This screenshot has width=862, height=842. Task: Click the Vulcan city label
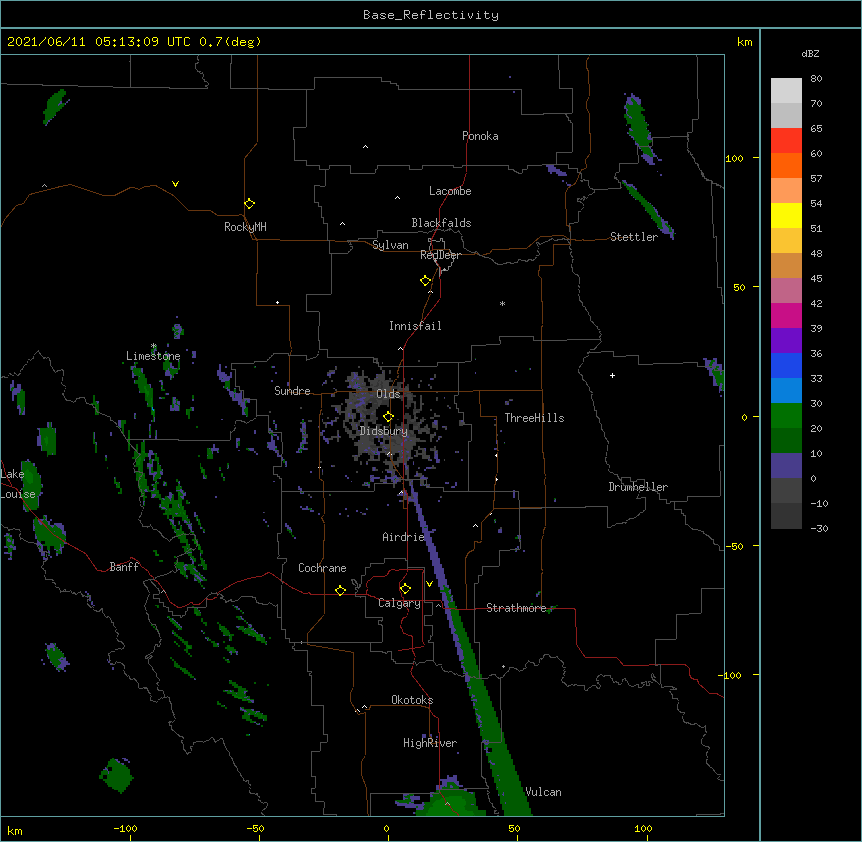(543, 792)
